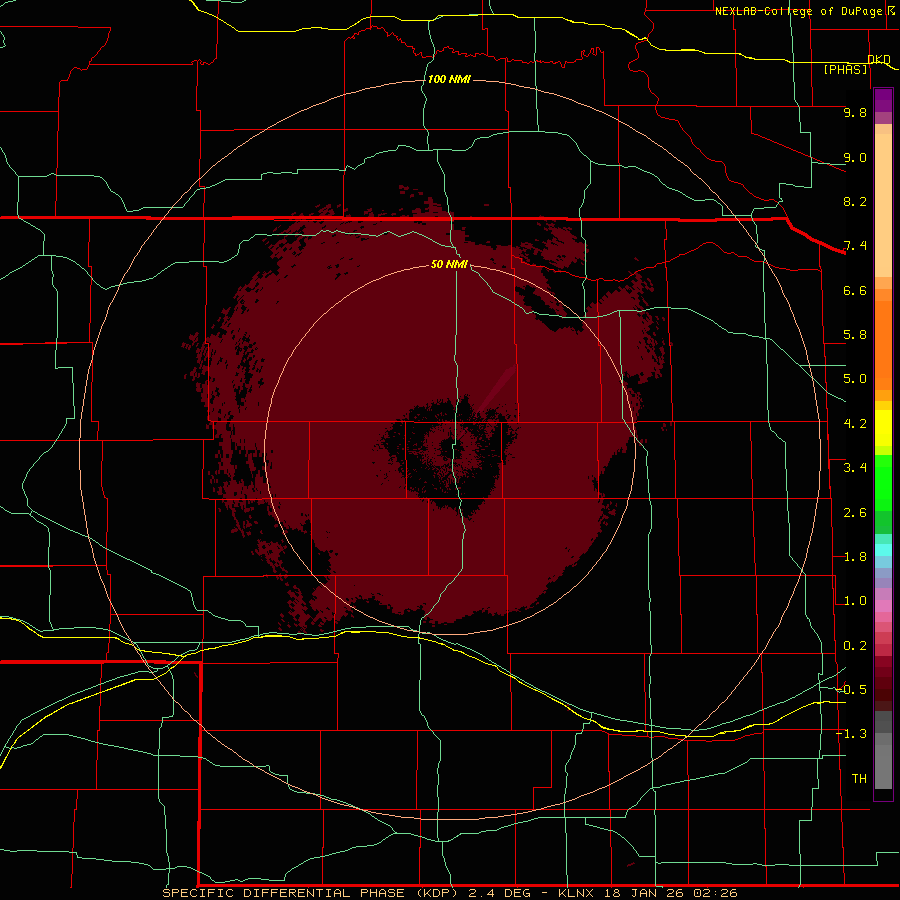Select the 1.0 value on the color scale
The height and width of the screenshot is (900, 900).
coord(855,601)
